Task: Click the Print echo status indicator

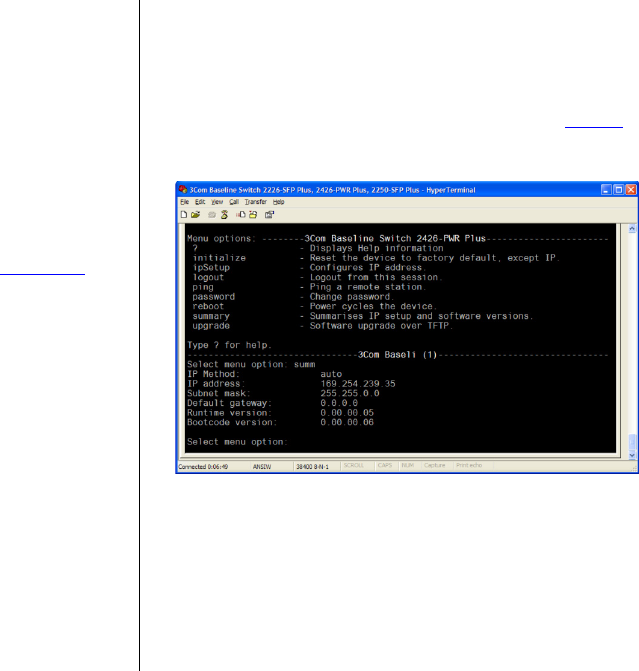Action: [x=469, y=465]
